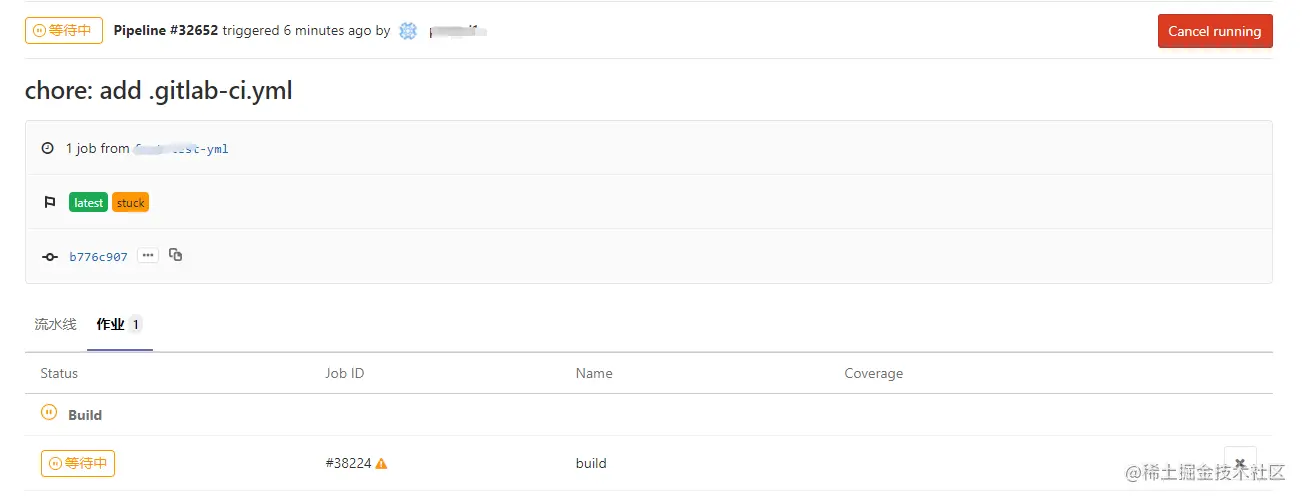Screen dimensions: 1302x499
Task: Click the job count badge on 作业 tab
Action: click(135, 324)
